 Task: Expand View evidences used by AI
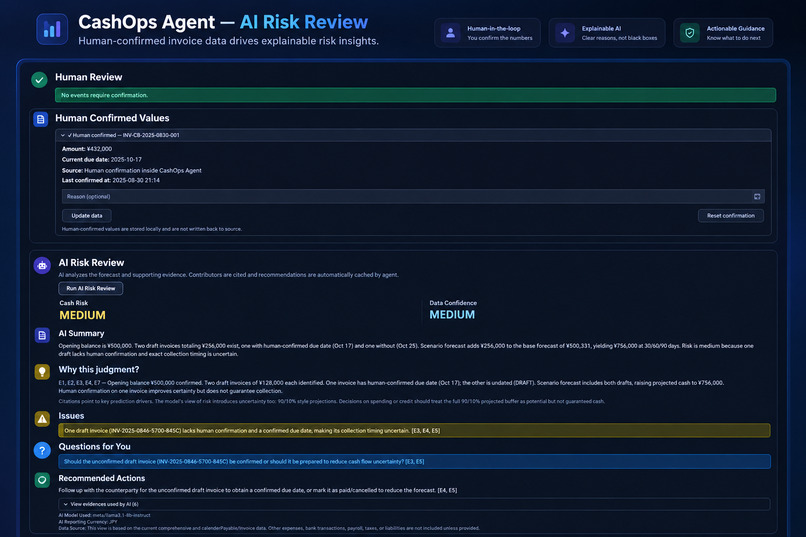(x=414, y=504)
